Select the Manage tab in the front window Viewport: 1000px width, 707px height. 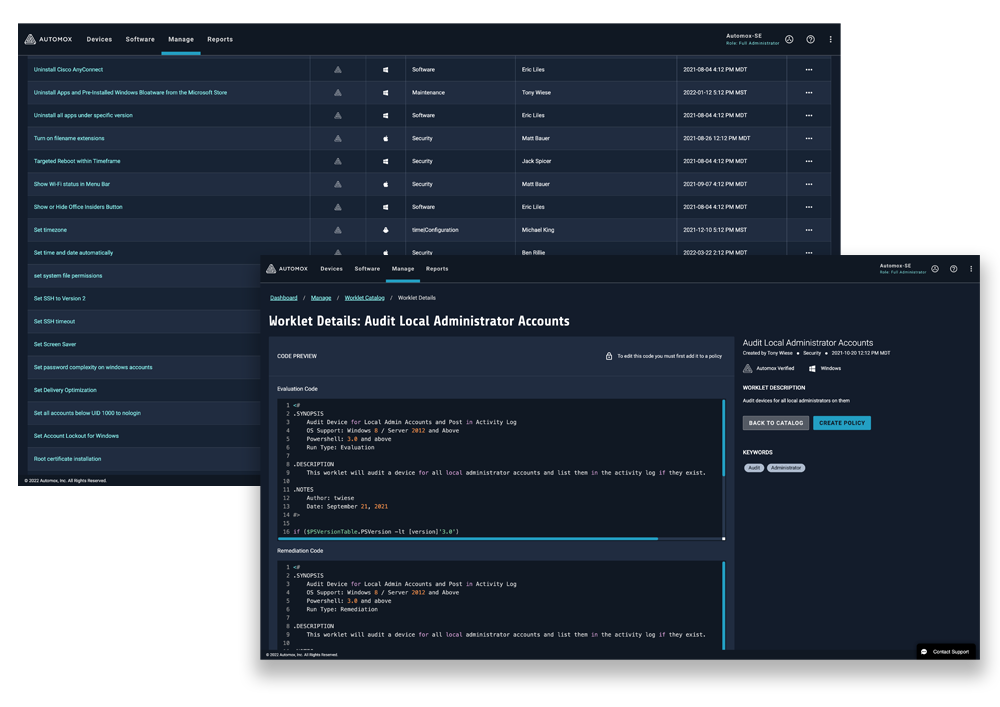[x=403, y=269]
